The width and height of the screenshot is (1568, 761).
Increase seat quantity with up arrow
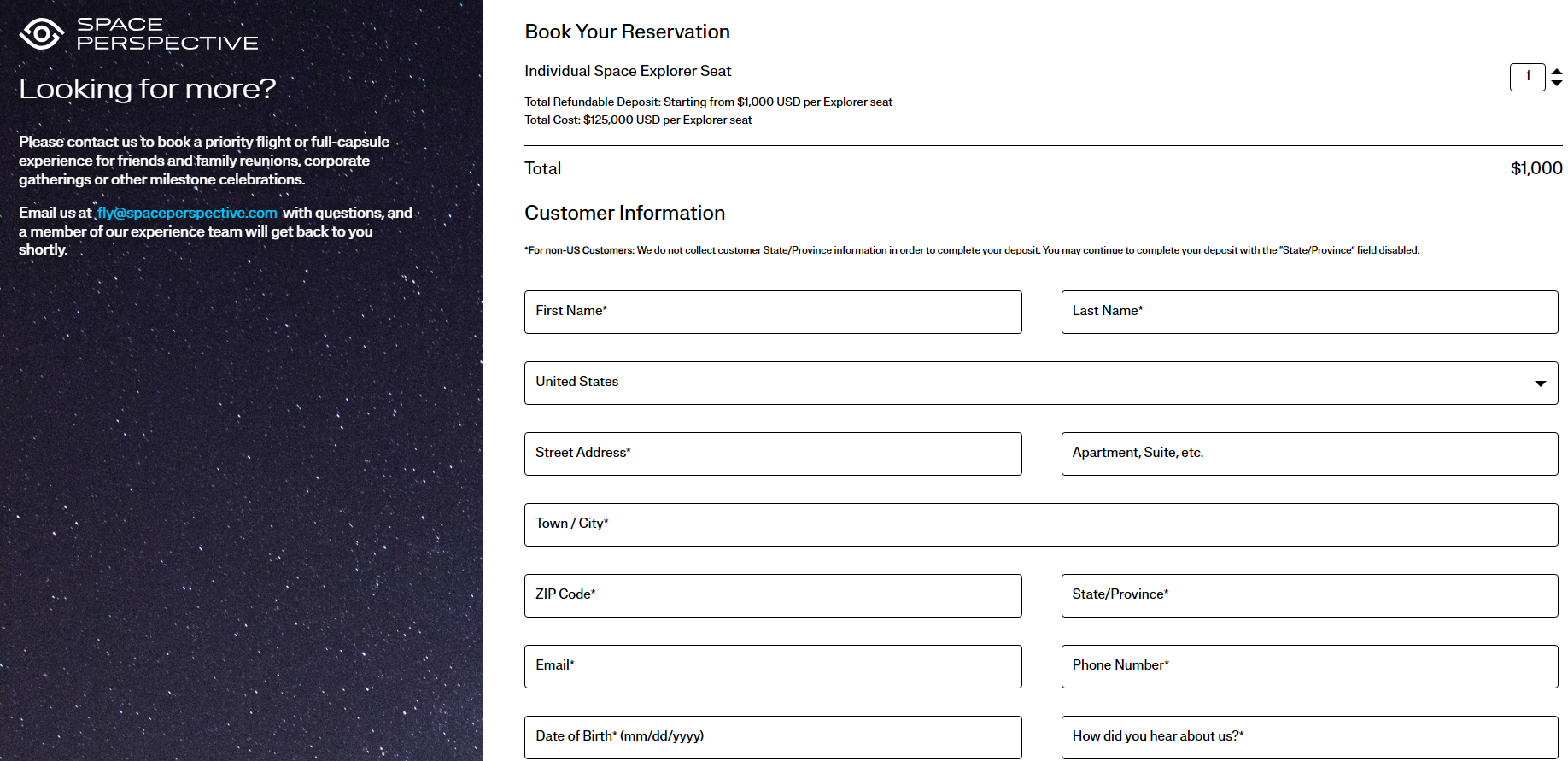(1557, 72)
